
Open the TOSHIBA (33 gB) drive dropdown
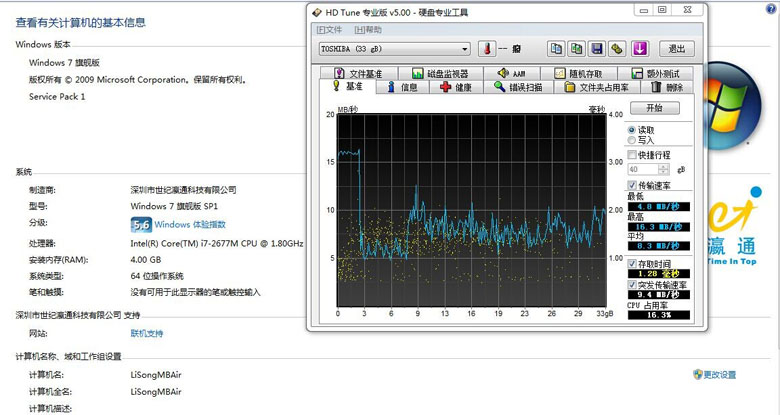[394, 49]
